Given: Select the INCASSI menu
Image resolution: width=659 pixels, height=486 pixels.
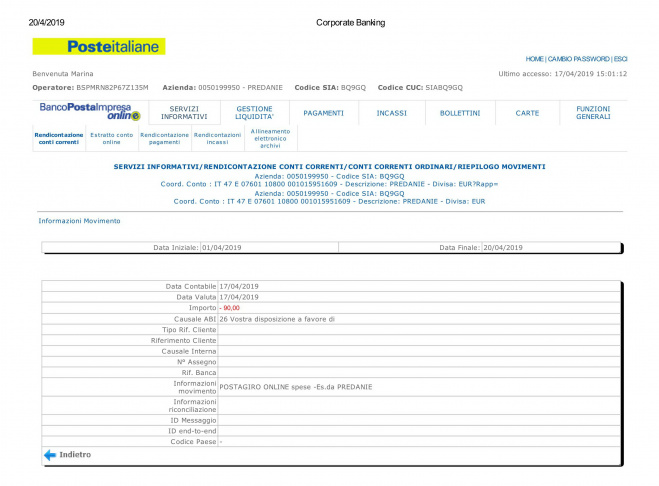Looking at the screenshot, I should pos(391,113).
